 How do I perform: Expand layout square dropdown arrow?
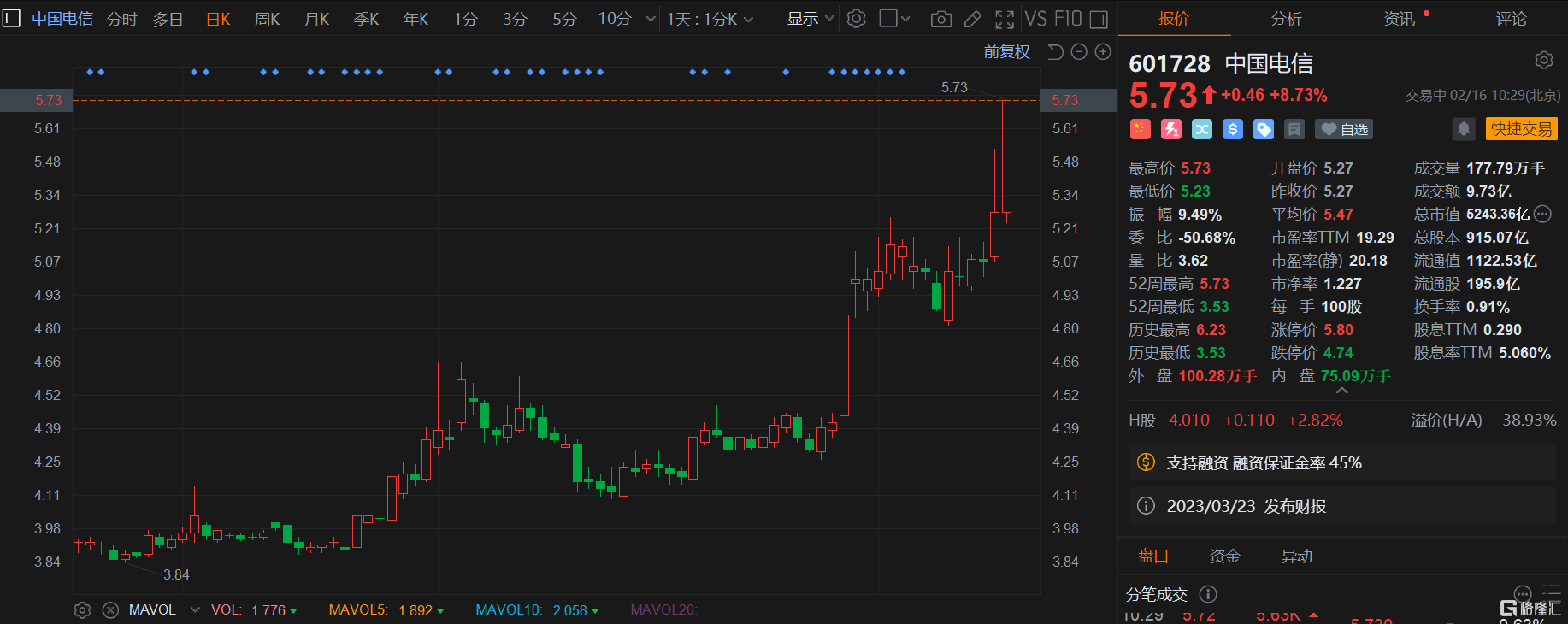906,19
